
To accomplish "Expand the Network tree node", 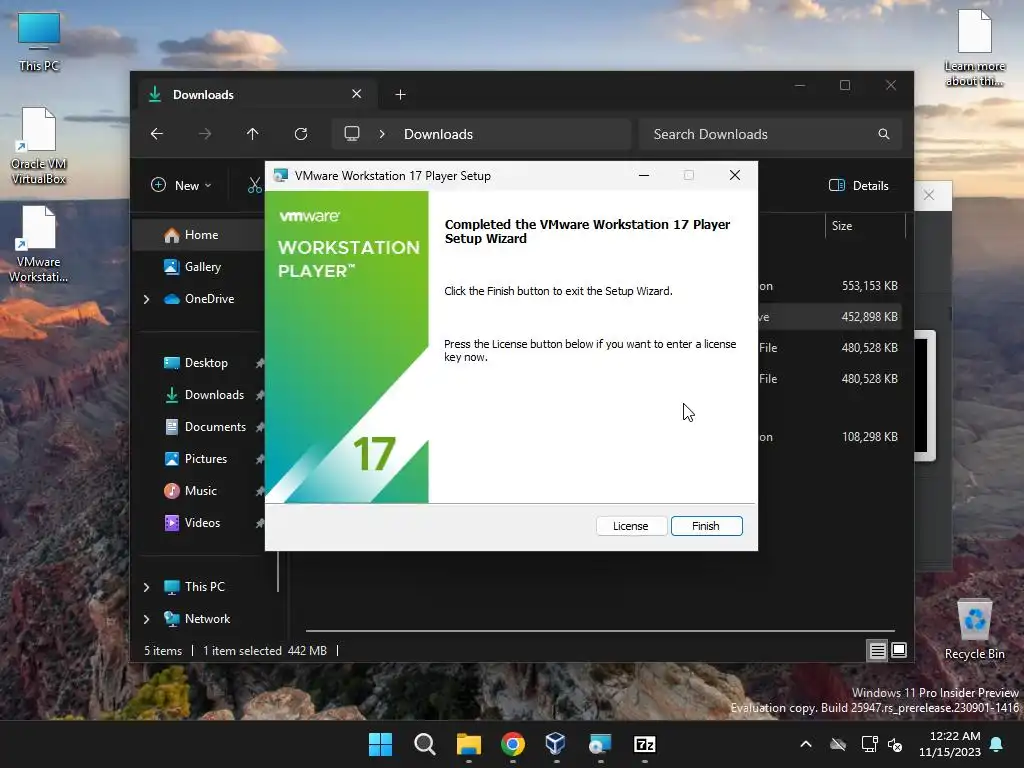I will coord(146,619).
